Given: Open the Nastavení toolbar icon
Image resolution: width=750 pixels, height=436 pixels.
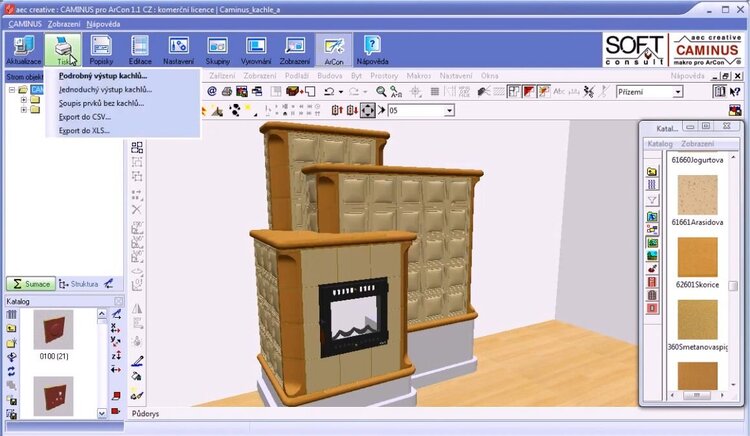Looking at the screenshot, I should pyautogui.click(x=178, y=50).
